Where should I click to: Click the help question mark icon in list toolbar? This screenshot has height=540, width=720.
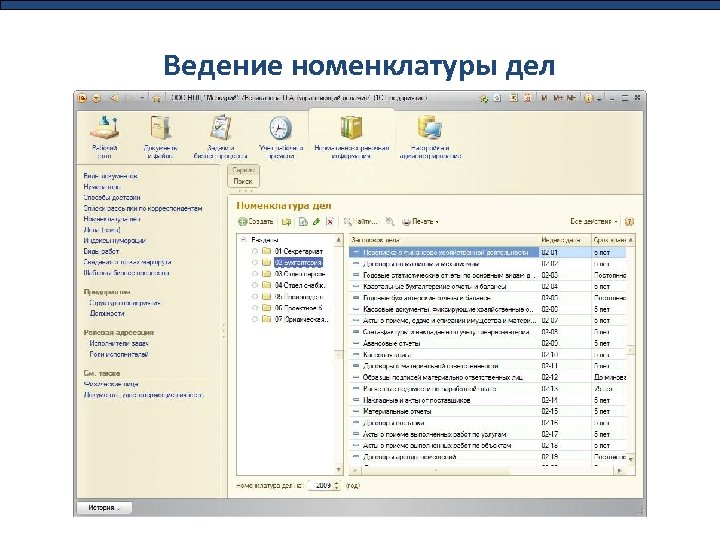629,222
